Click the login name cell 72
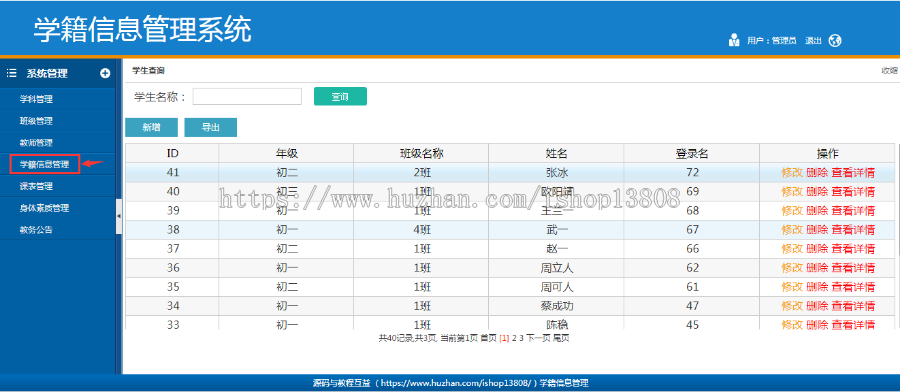This screenshot has height=392, width=900. click(x=692, y=172)
